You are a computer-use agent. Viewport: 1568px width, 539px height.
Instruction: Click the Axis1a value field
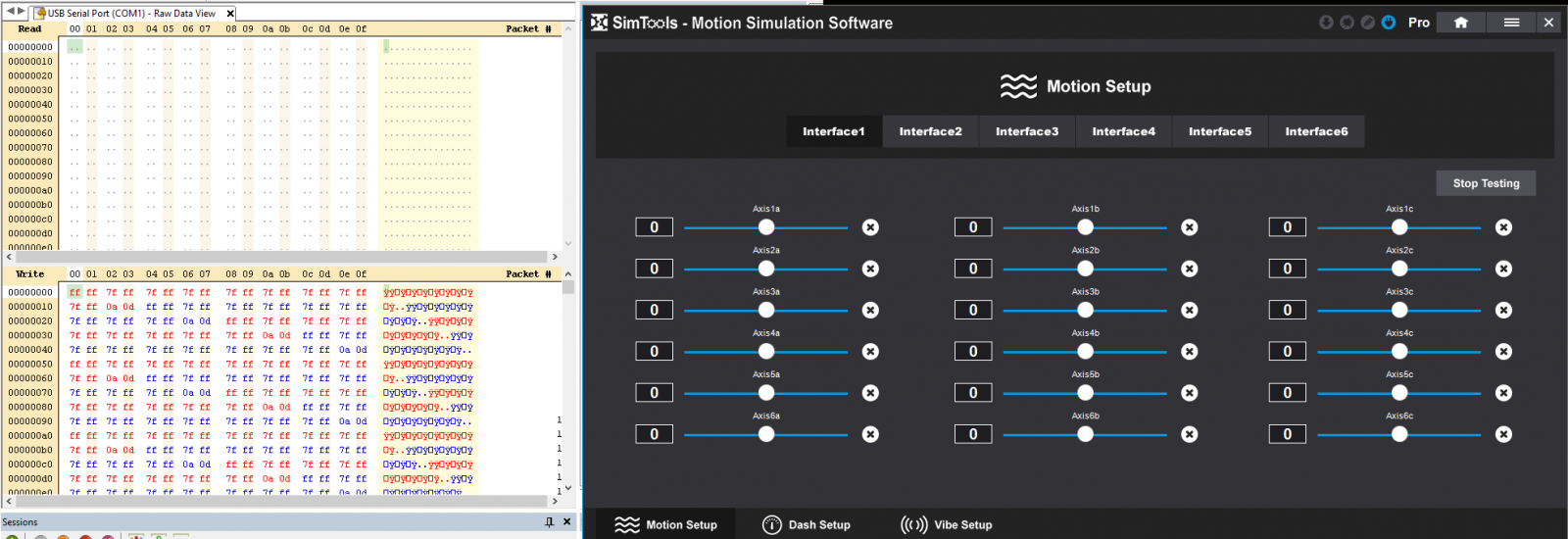[655, 227]
